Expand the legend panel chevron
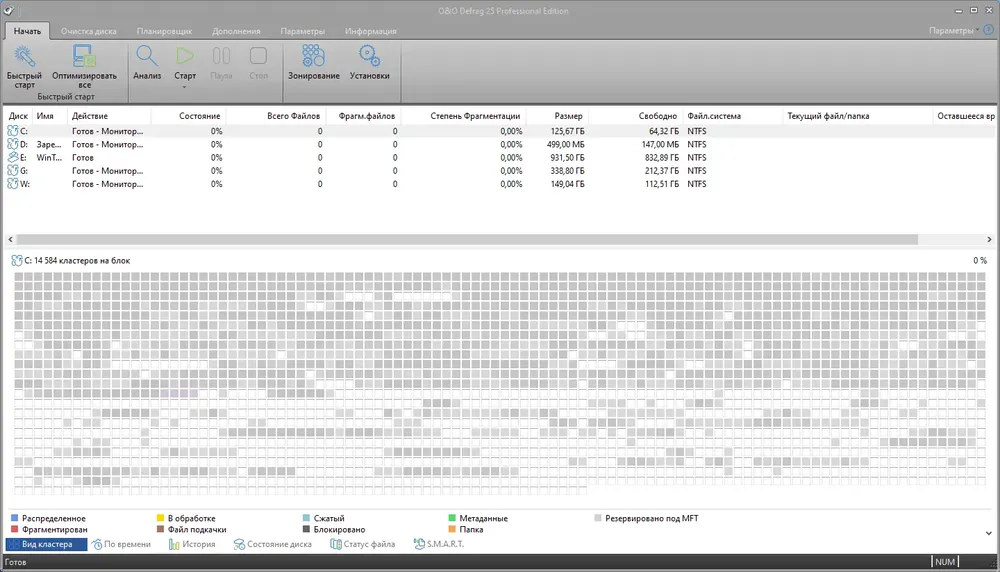 tap(989, 533)
